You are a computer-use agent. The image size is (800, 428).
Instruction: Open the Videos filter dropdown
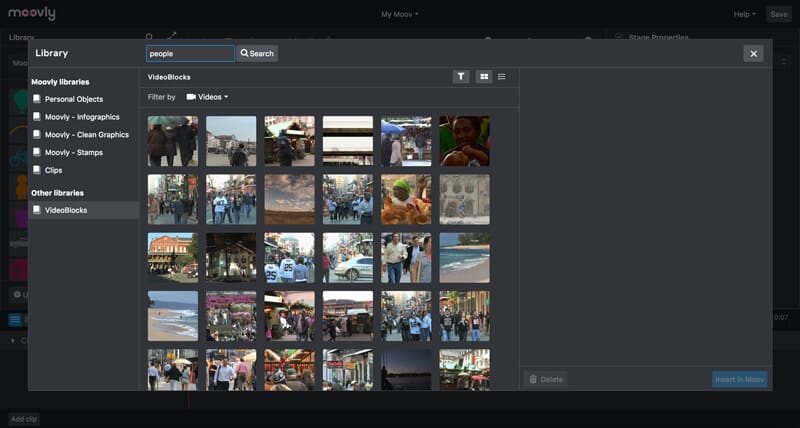(207, 97)
